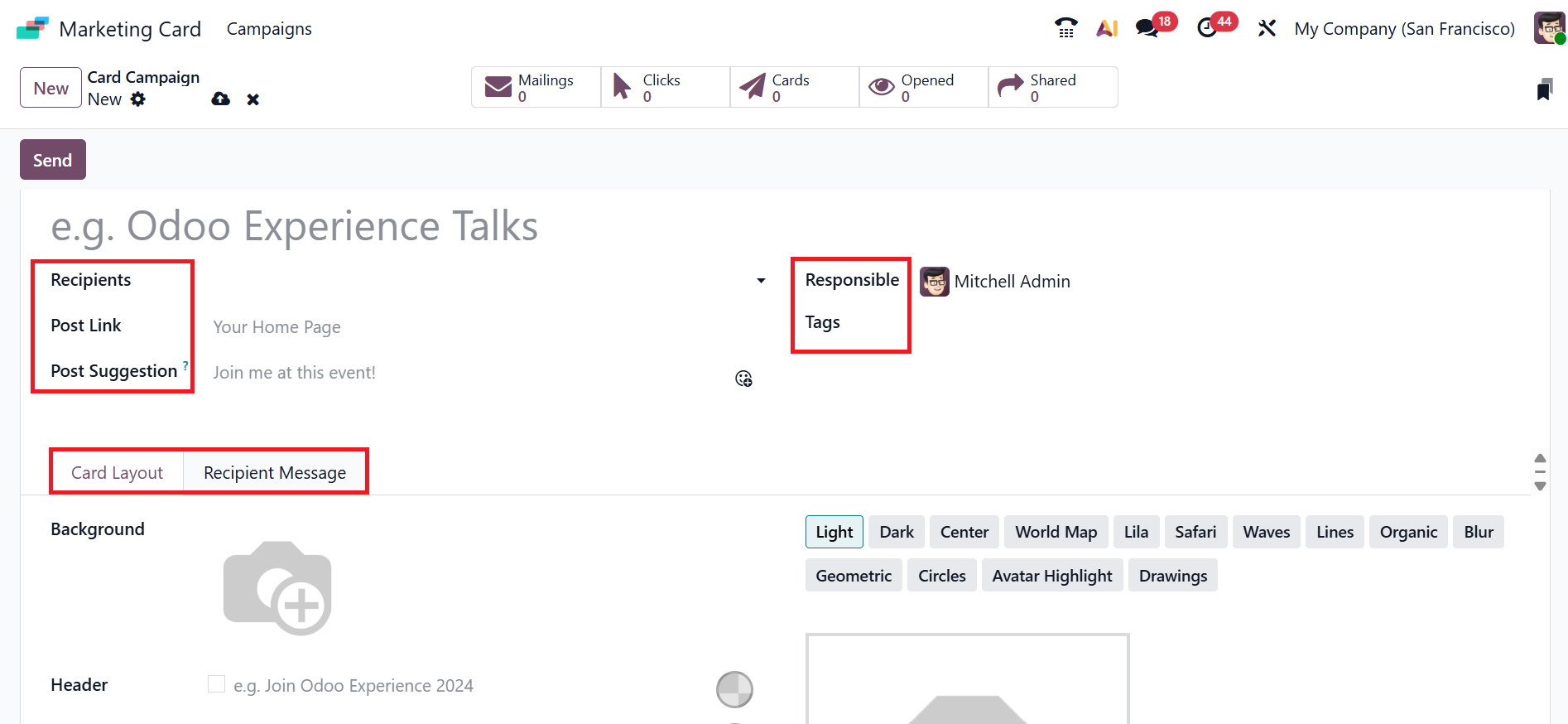Open the gear actions menu
The height and width of the screenshot is (724, 1568).
[138, 99]
